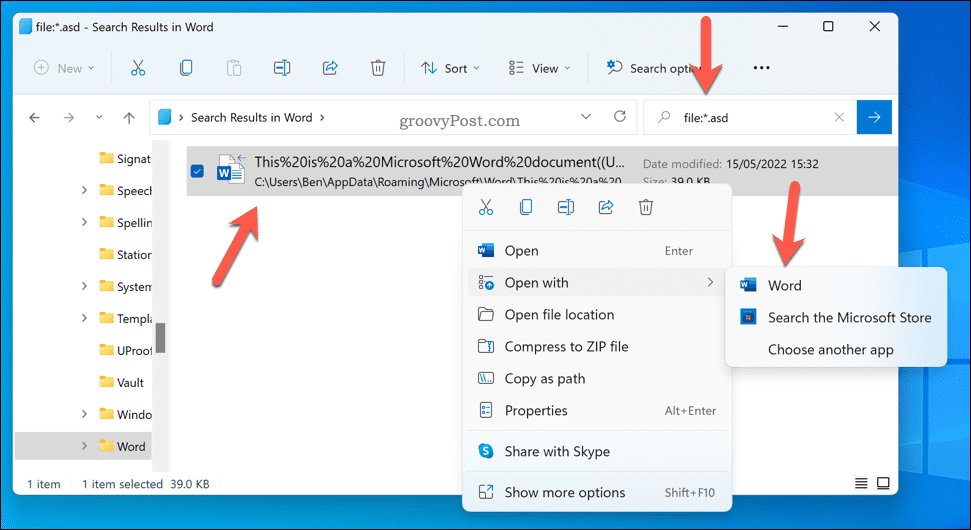
Task: Select the This%20is%20a%20Microsoft Word document filename
Action: pos(440,162)
